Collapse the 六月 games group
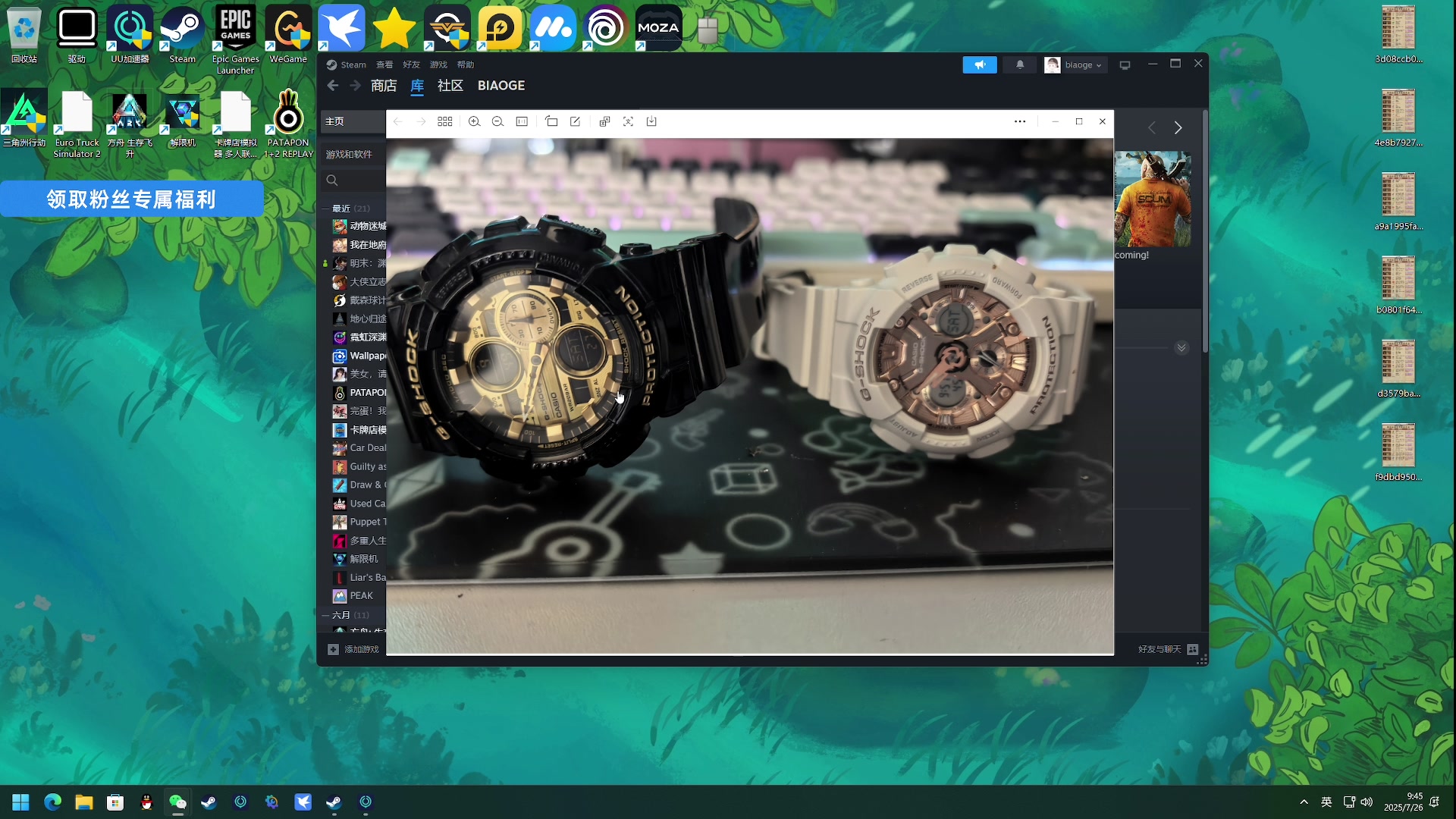Screen dimensions: 1456x819 coord(325,615)
